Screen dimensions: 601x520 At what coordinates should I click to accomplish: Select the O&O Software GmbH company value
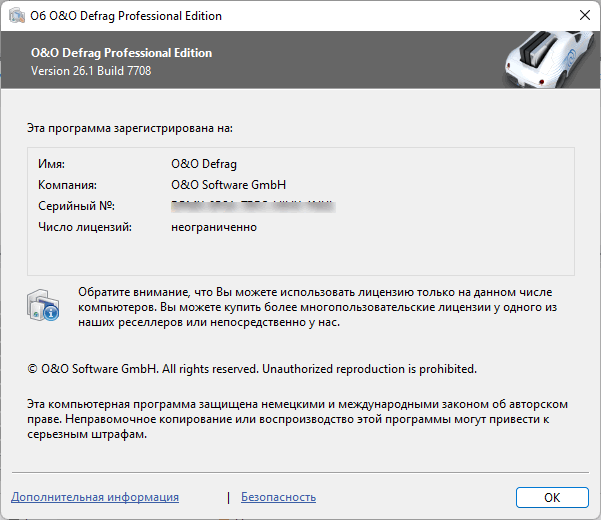click(229, 185)
